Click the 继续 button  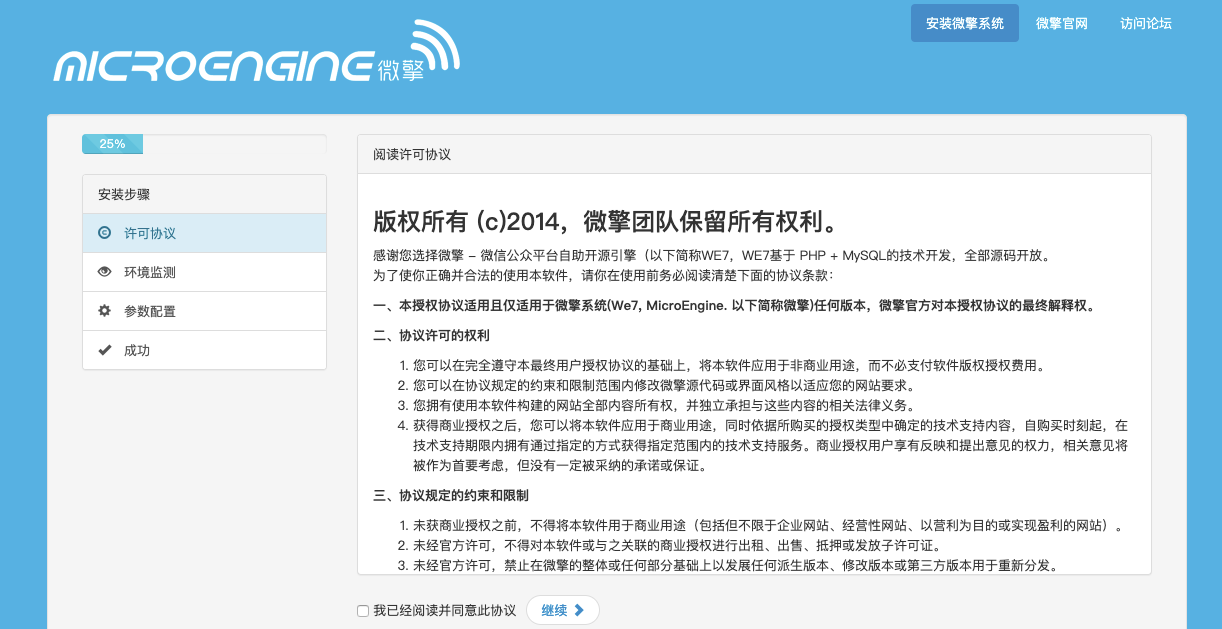[x=563, y=610]
